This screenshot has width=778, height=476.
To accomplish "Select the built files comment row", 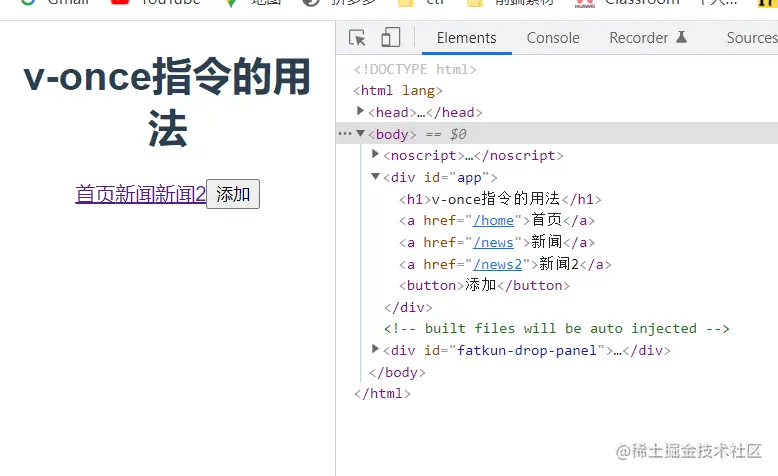I will pos(557,329).
